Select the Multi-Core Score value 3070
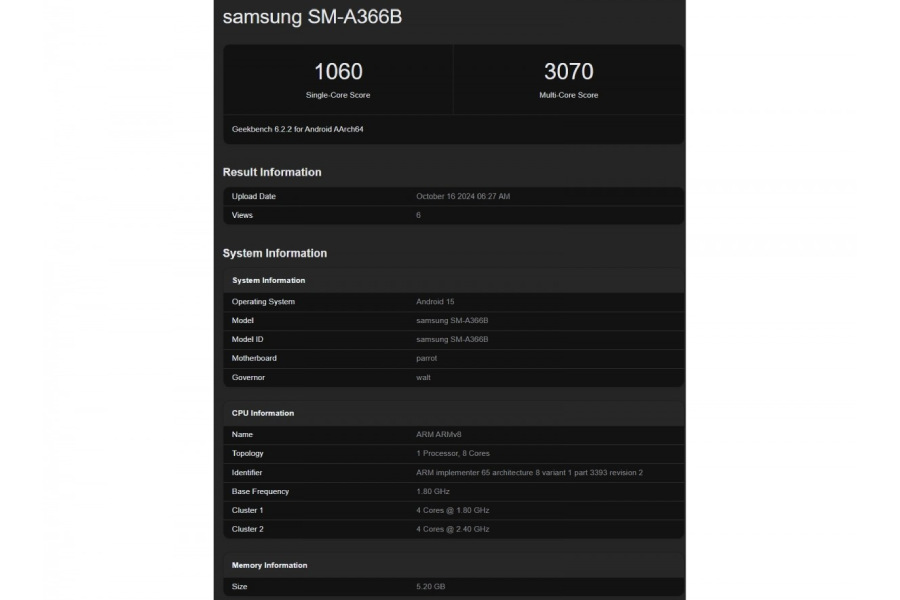Screen dimensions: 900x600 (x=566, y=71)
